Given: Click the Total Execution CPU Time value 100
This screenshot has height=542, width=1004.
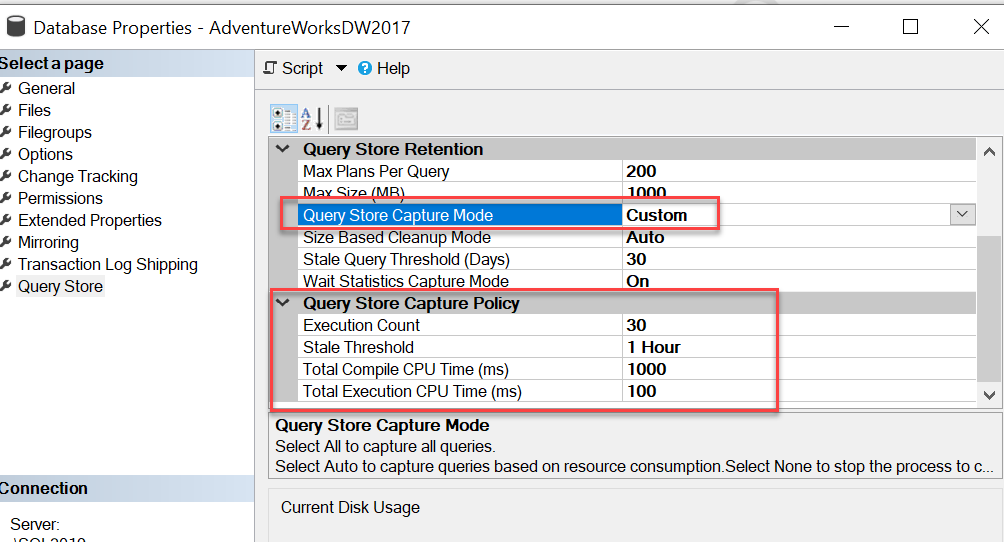Looking at the screenshot, I should coord(642,391).
